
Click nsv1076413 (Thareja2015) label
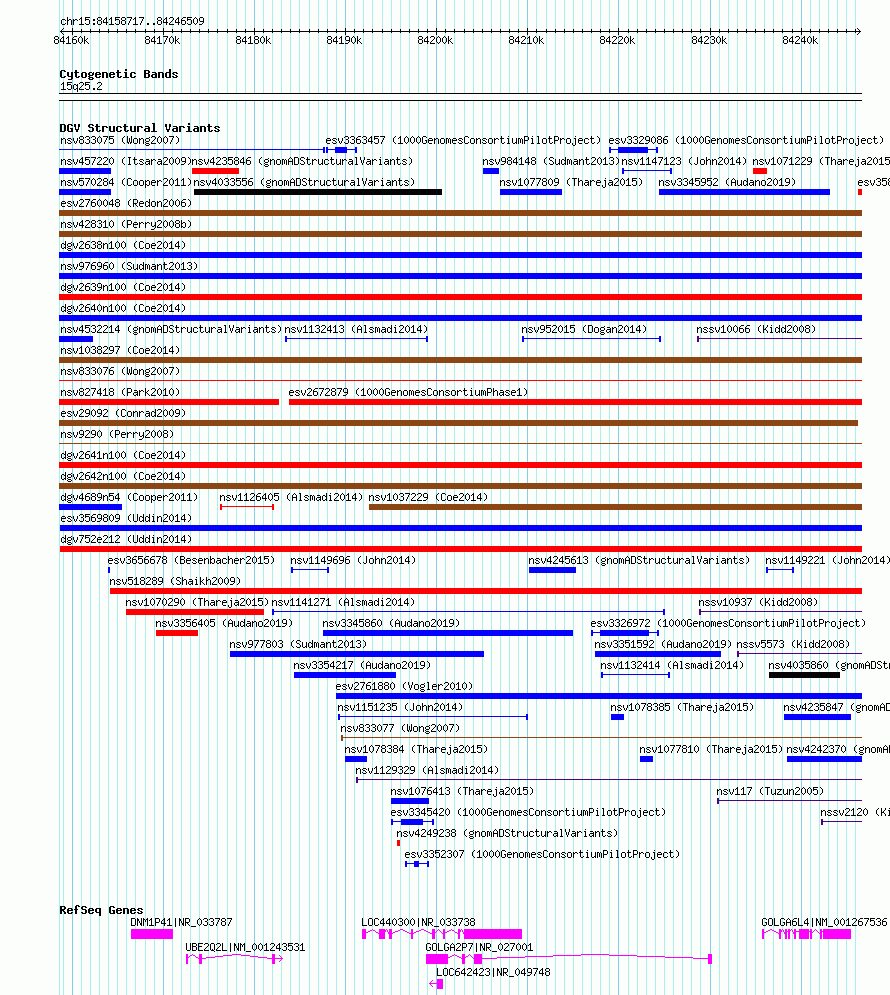pos(462,791)
